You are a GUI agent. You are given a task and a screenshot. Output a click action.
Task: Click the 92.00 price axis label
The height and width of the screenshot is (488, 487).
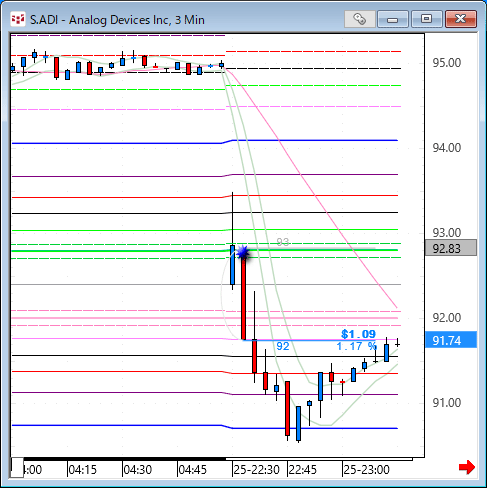447,318
